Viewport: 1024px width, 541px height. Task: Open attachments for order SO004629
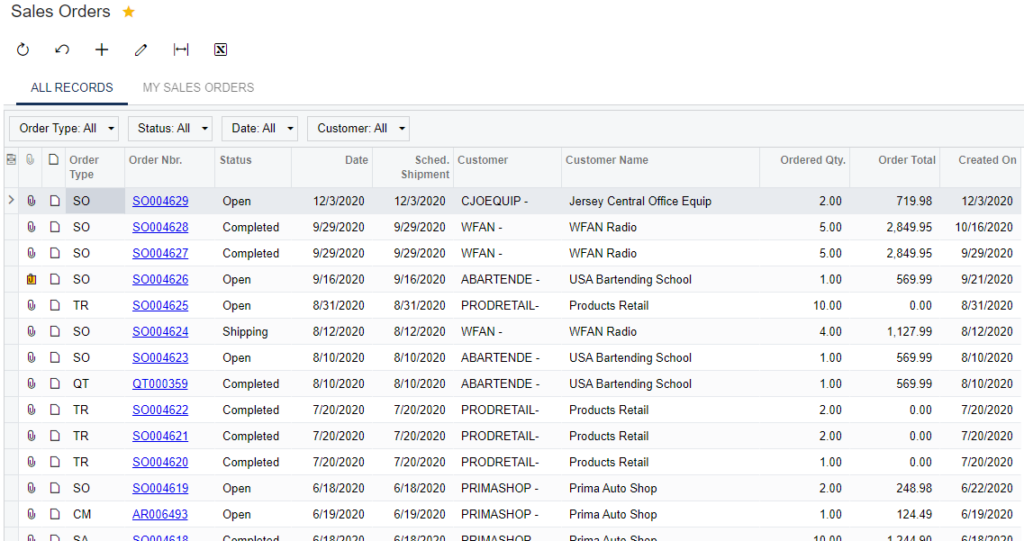point(31,201)
